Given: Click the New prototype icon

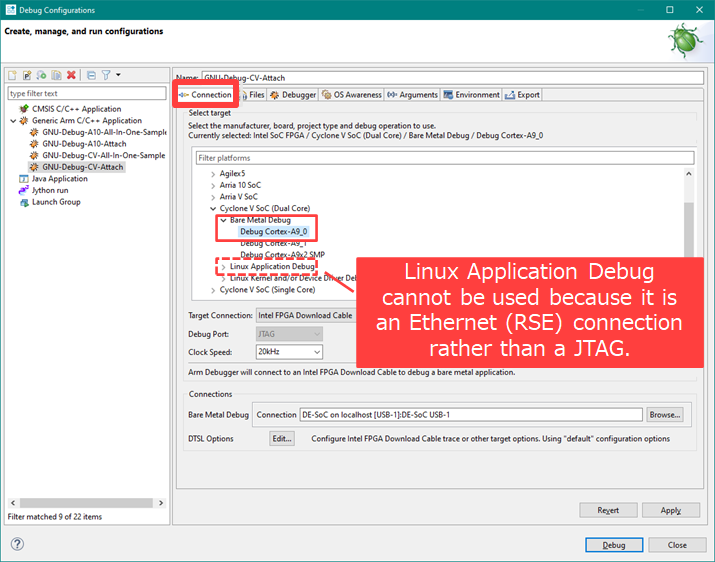Looking at the screenshot, I should (x=28, y=75).
